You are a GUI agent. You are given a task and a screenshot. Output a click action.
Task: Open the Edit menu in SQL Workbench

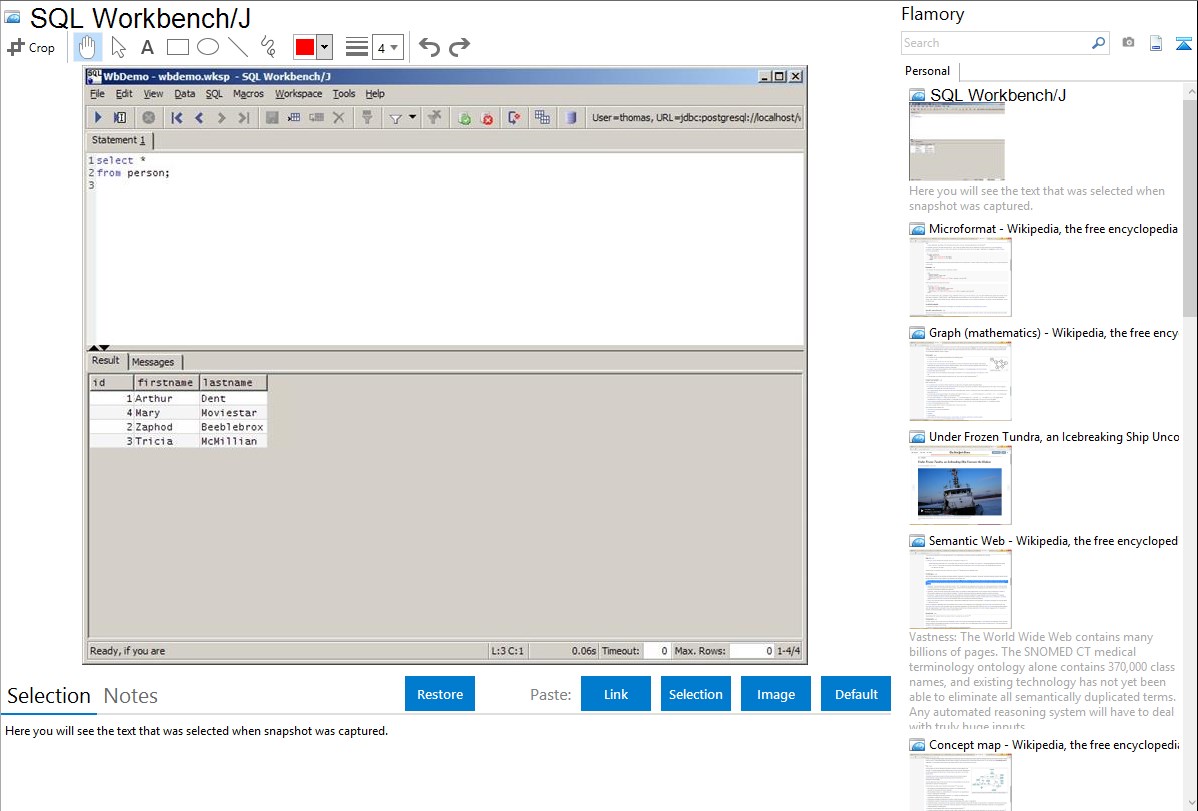(x=124, y=94)
